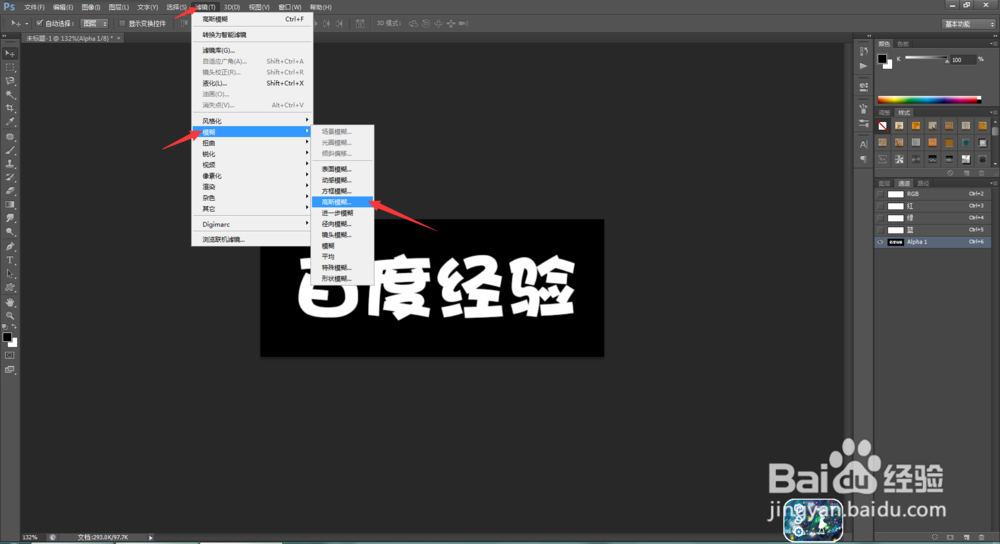Screen dimensions: 1000x544
Task: Choose 动感模糊... in blur submenu
Action: pos(342,180)
